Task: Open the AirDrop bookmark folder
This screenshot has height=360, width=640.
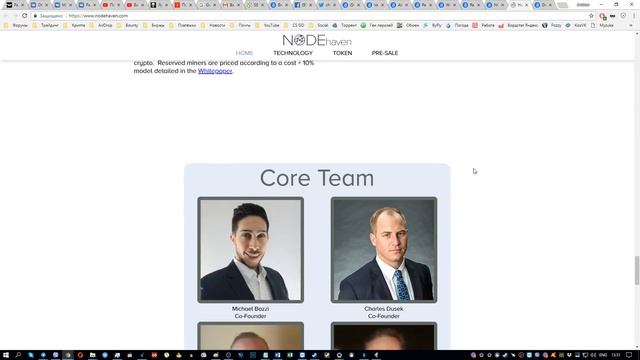Action: (101, 25)
